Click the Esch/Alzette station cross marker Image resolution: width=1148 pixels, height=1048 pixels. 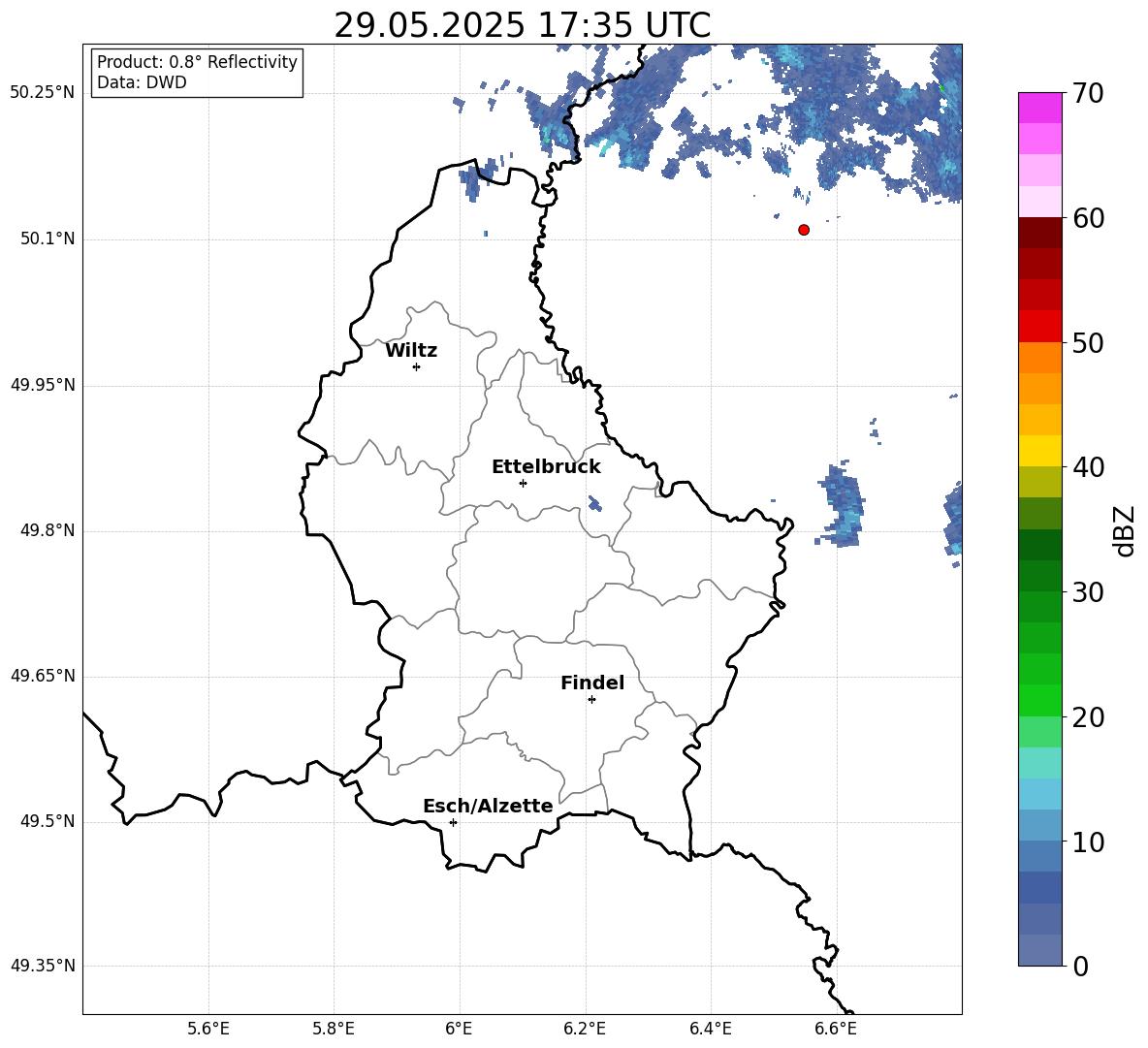[x=453, y=822]
